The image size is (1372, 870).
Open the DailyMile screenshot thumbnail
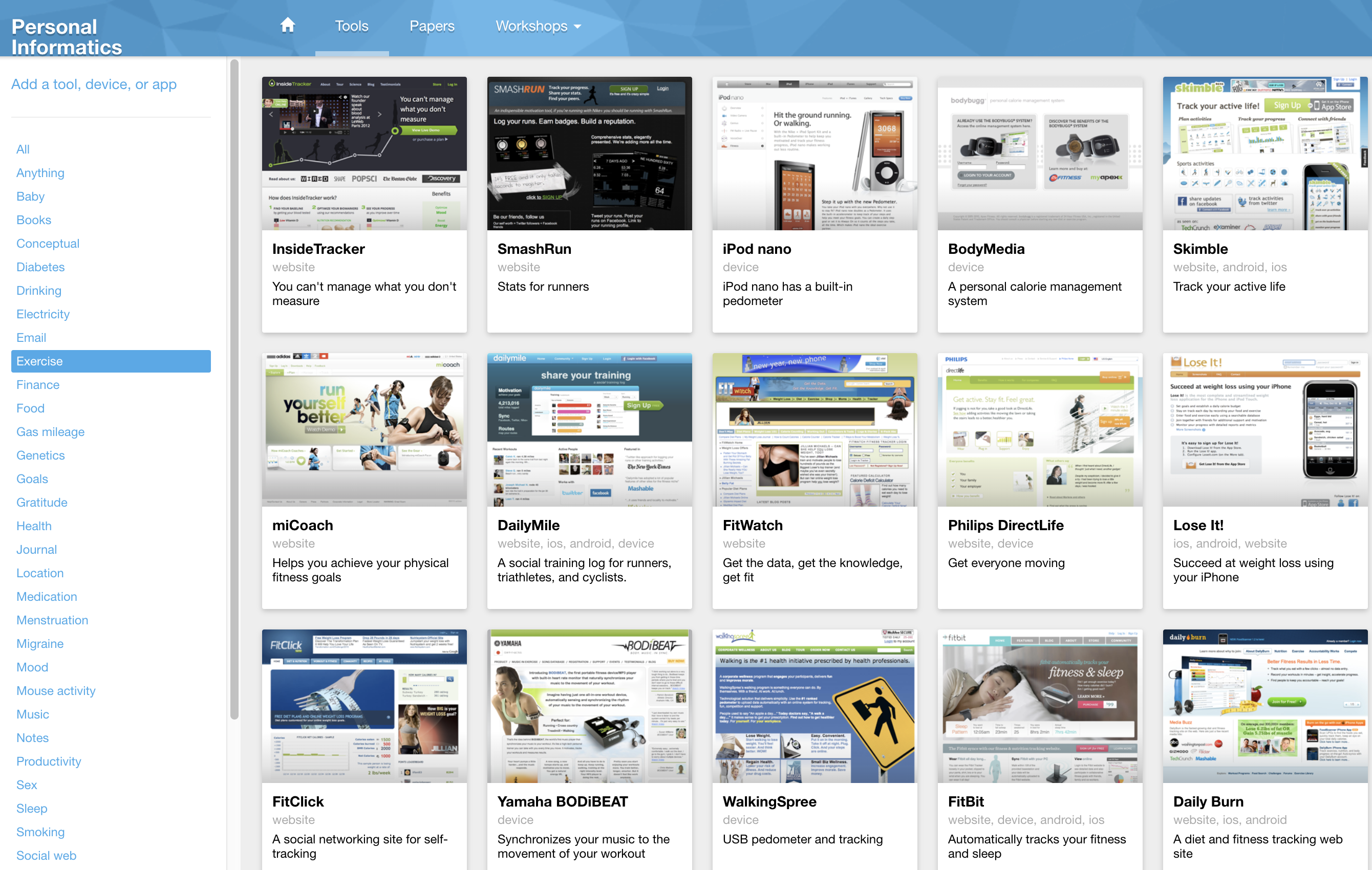coord(589,430)
